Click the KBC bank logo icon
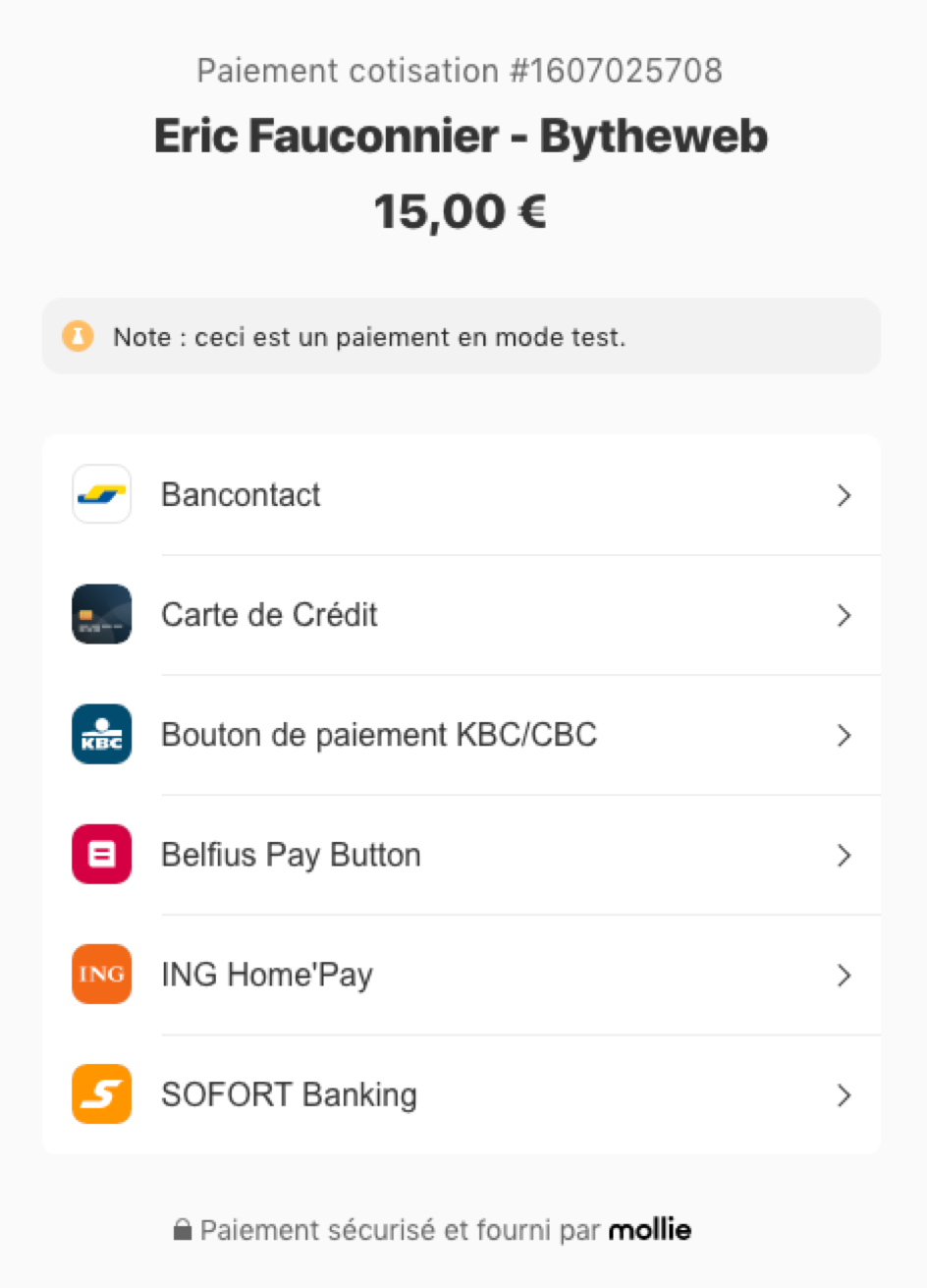The width and height of the screenshot is (927, 1288). 101,734
